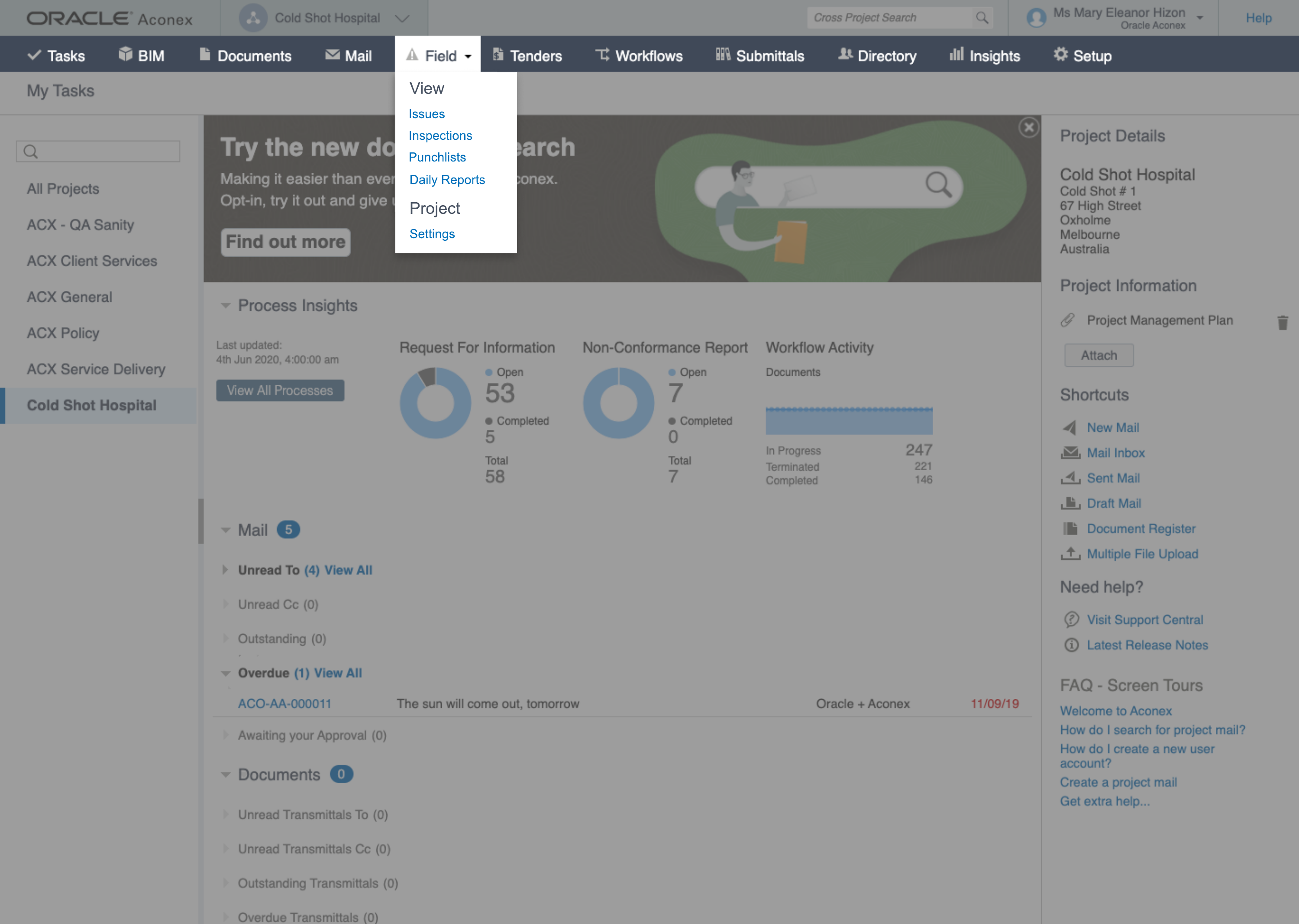Click the Cold Shot Hospital project logo icon
This screenshot has width=1299, height=924.
(x=253, y=18)
